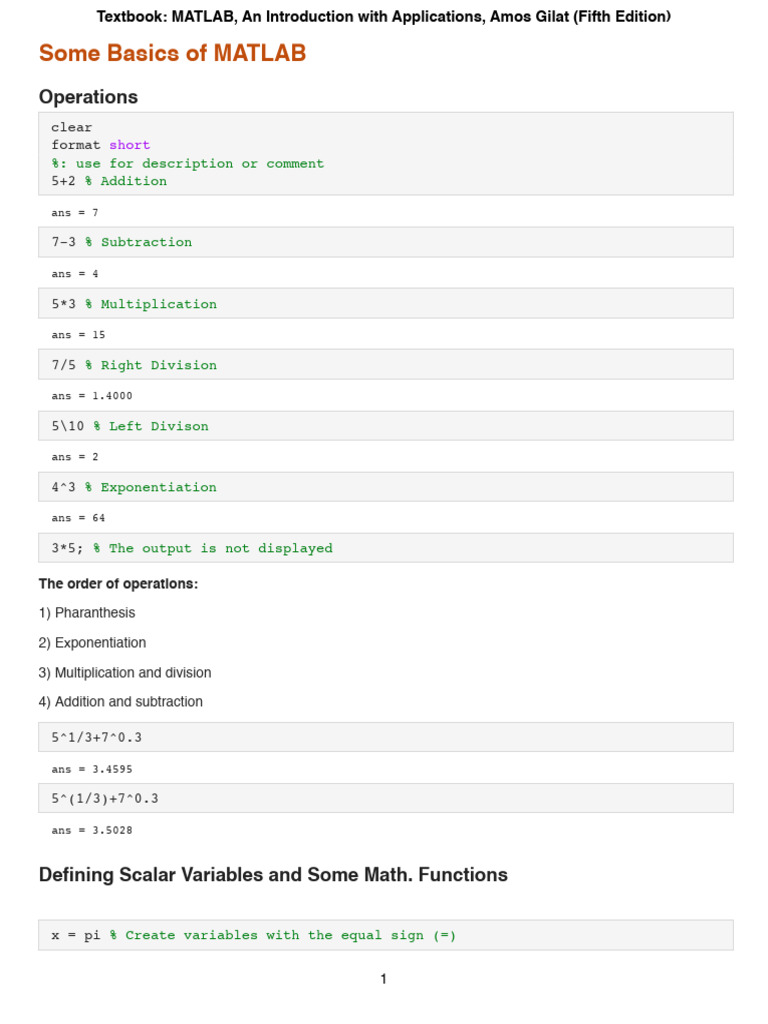Image resolution: width=768 pixels, height=1024 pixels.
Task: Select the "5+2 % Addition" code line
Action: click(109, 181)
